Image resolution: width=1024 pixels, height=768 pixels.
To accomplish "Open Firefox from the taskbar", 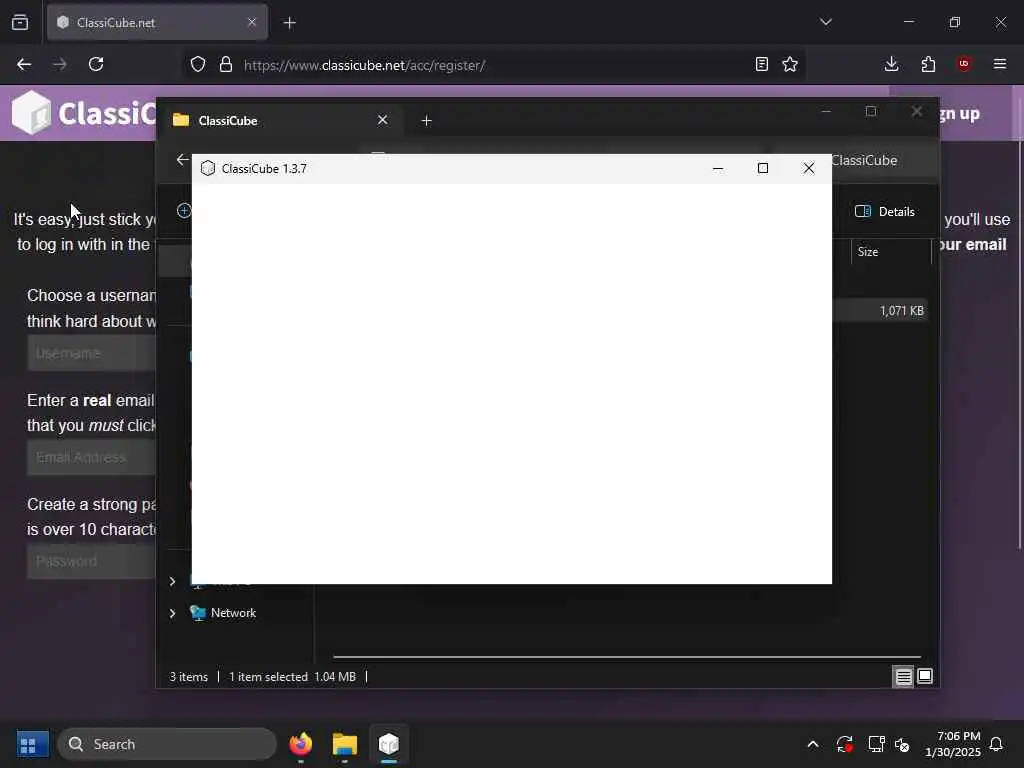I will coord(300,744).
